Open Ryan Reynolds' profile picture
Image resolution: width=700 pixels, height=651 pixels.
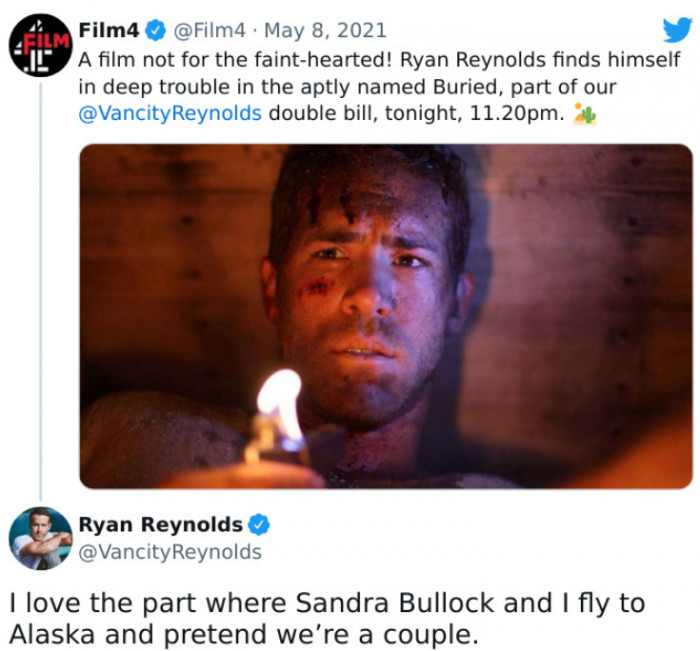(41, 538)
